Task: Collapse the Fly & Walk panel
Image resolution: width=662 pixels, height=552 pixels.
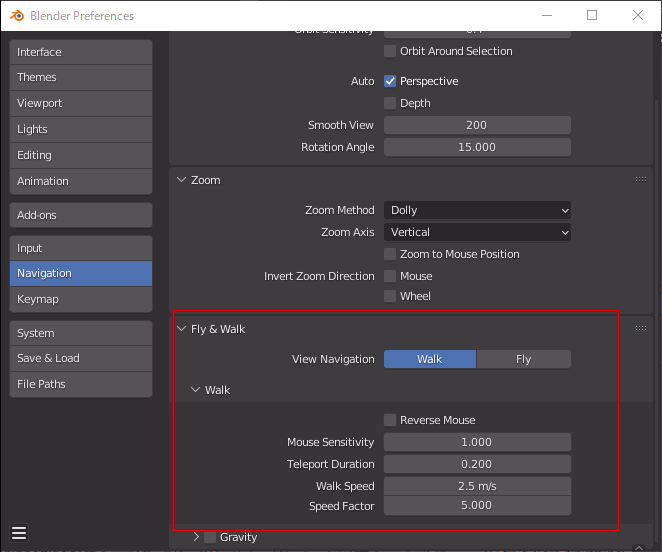Action: click(182, 329)
